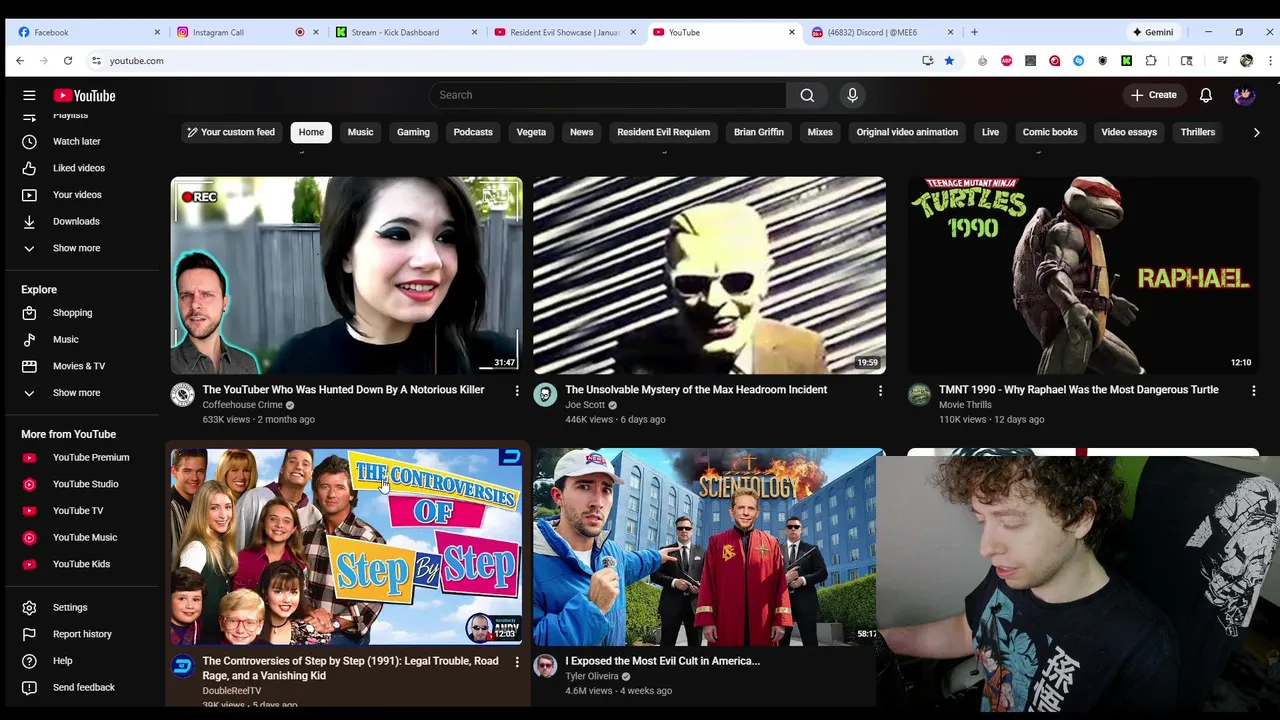Image resolution: width=1280 pixels, height=720 pixels.
Task: Open YouTube Premium link
Action: (x=90, y=457)
